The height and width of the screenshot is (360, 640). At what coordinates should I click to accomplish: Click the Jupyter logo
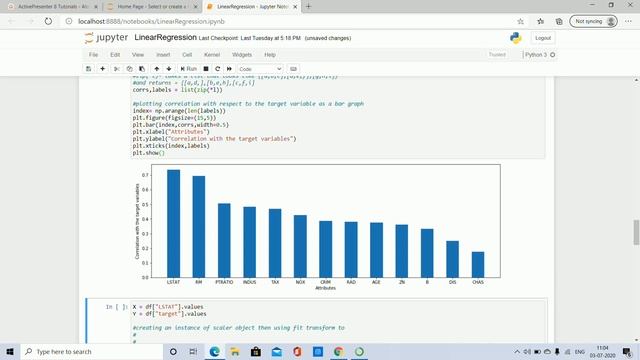[x=106, y=38]
